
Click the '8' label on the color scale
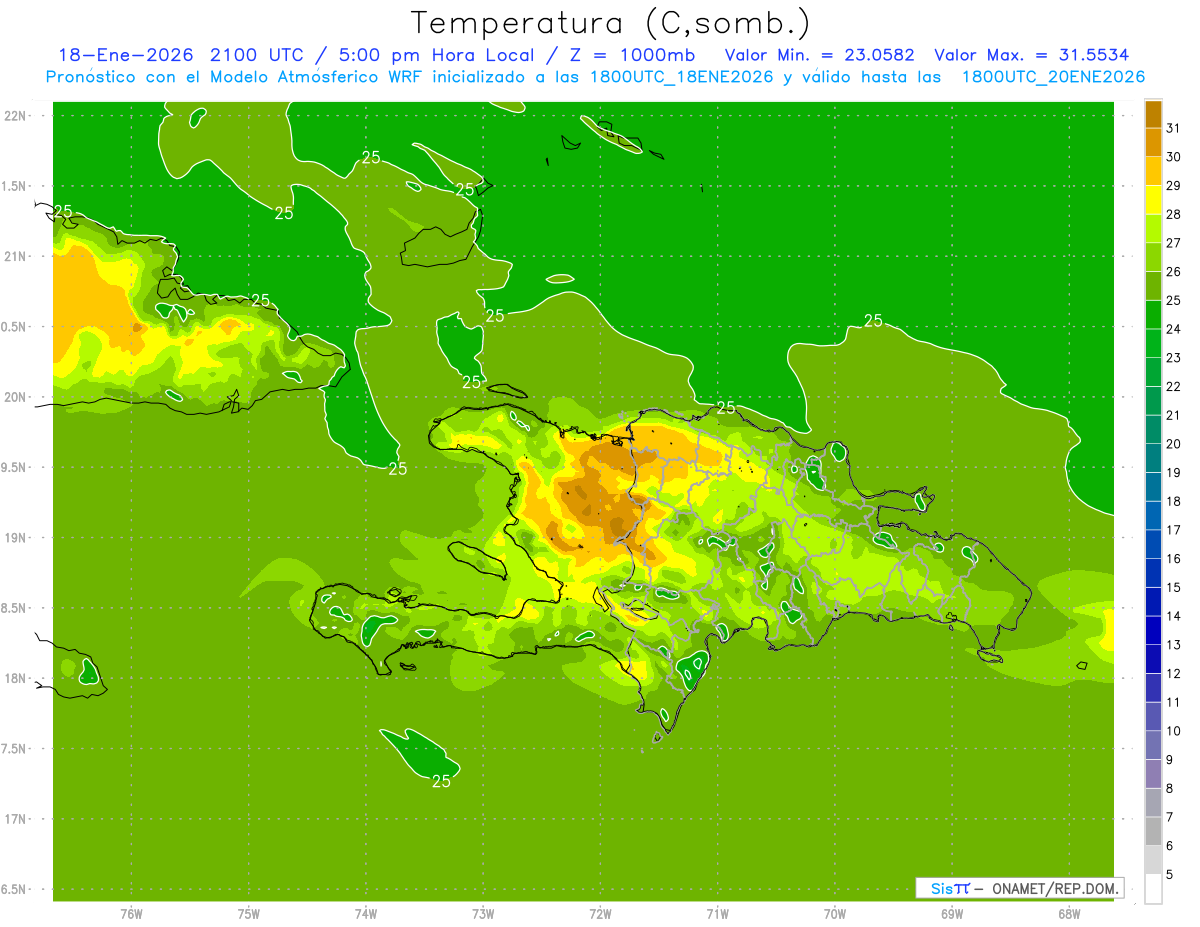coord(1170,788)
